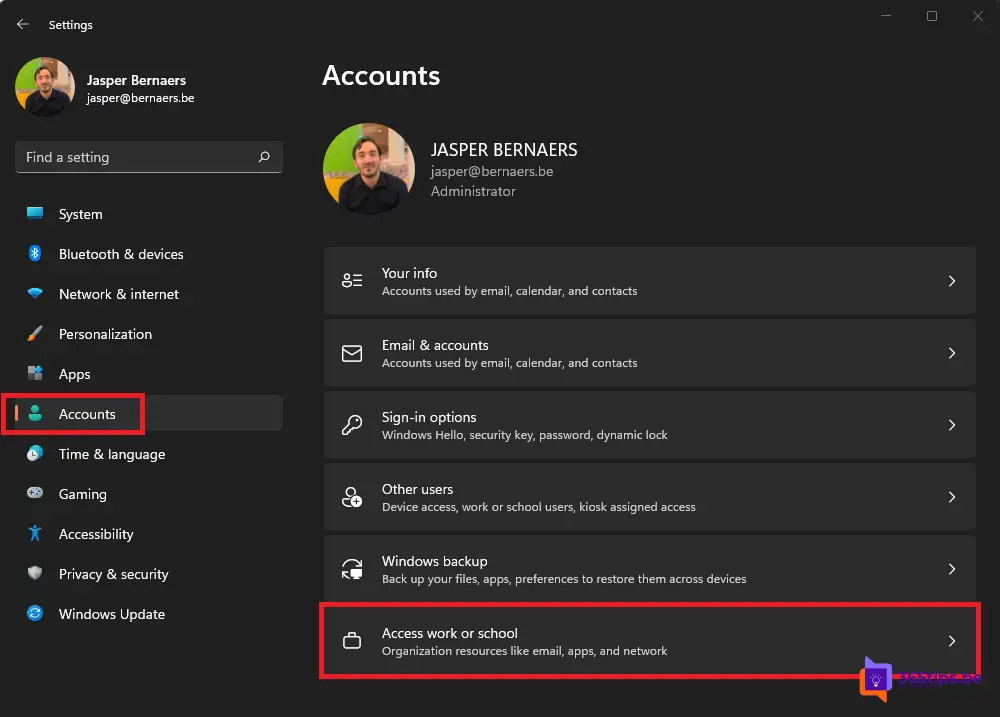Click the Email envelope icon
This screenshot has width=1000, height=717.
[x=352, y=353]
